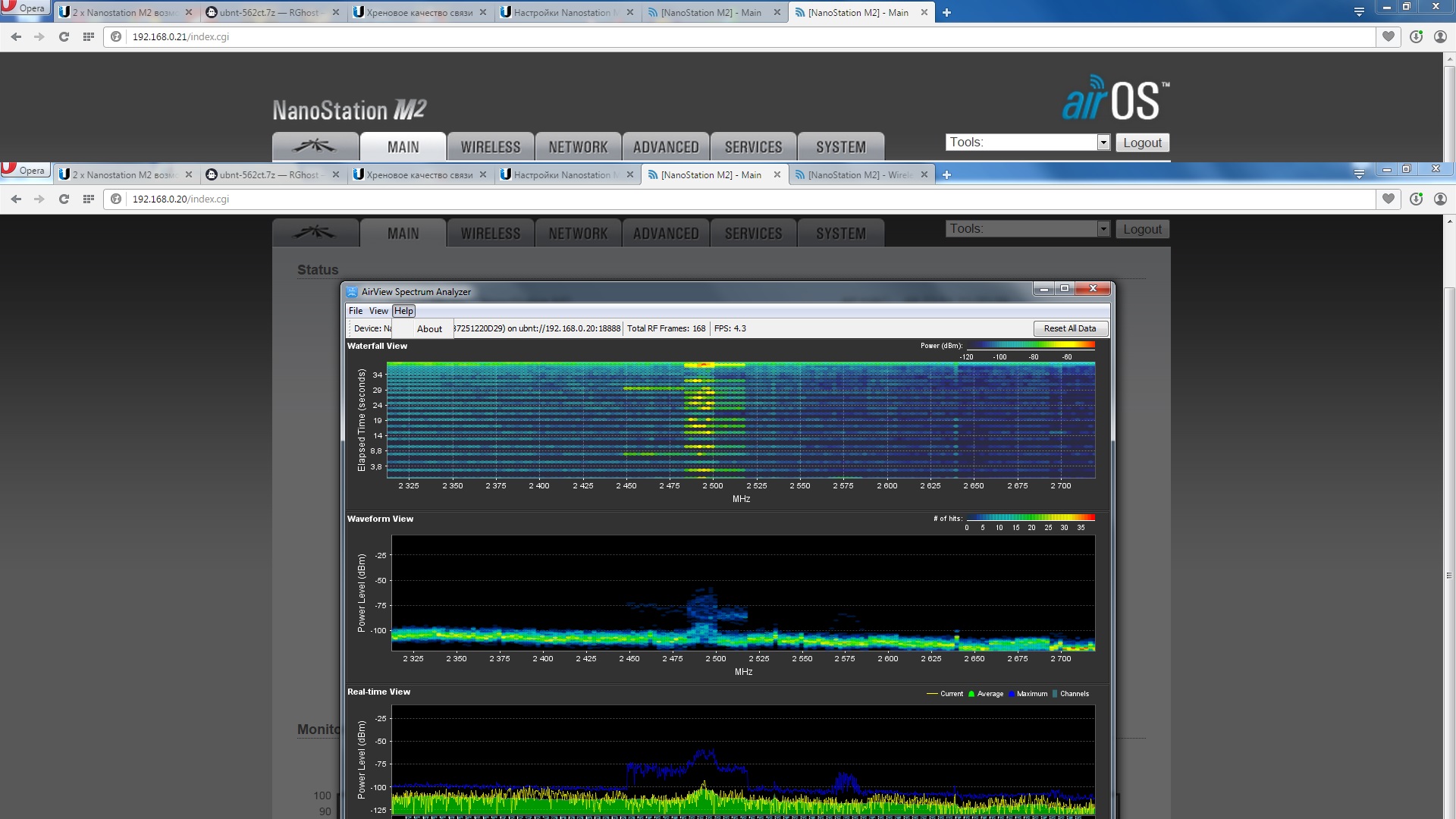The width and height of the screenshot is (1456, 819).
Task: Maximize the AirView Spectrum Analyzer window
Action: (1065, 288)
